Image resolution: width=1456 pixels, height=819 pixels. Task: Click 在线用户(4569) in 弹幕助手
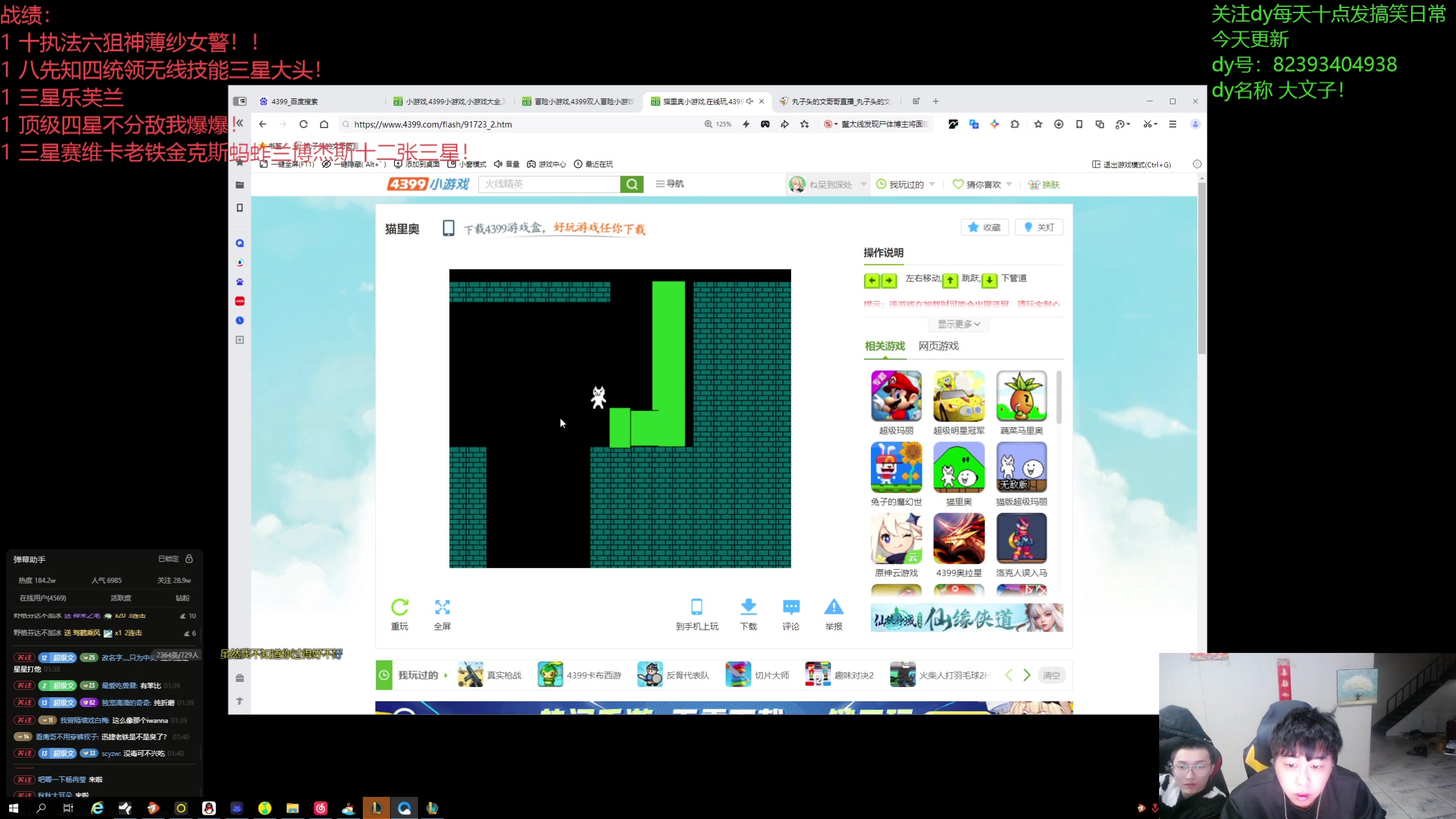pos(43,598)
